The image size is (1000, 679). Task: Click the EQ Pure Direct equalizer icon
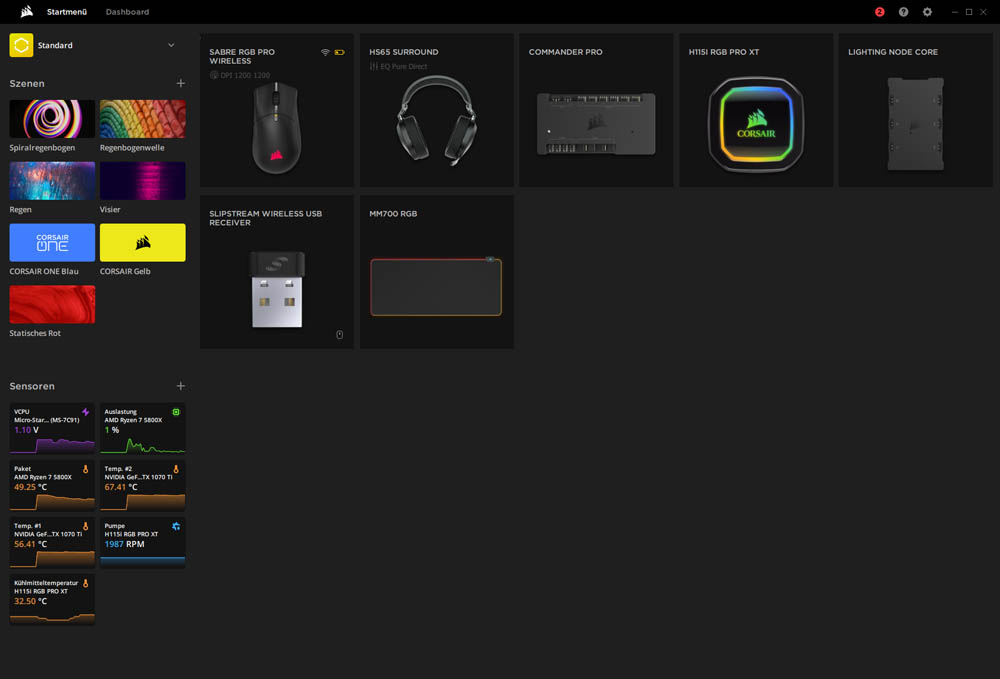tap(374, 66)
